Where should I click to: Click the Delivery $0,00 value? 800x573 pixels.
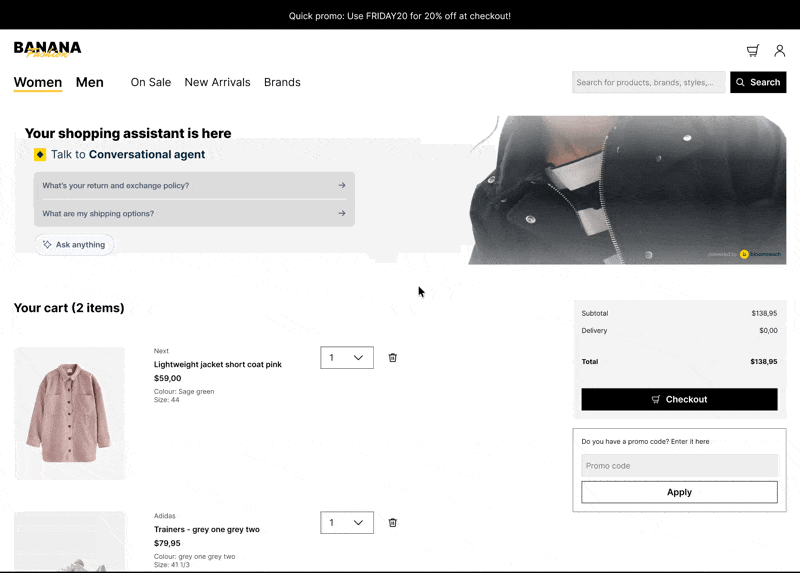(x=768, y=330)
